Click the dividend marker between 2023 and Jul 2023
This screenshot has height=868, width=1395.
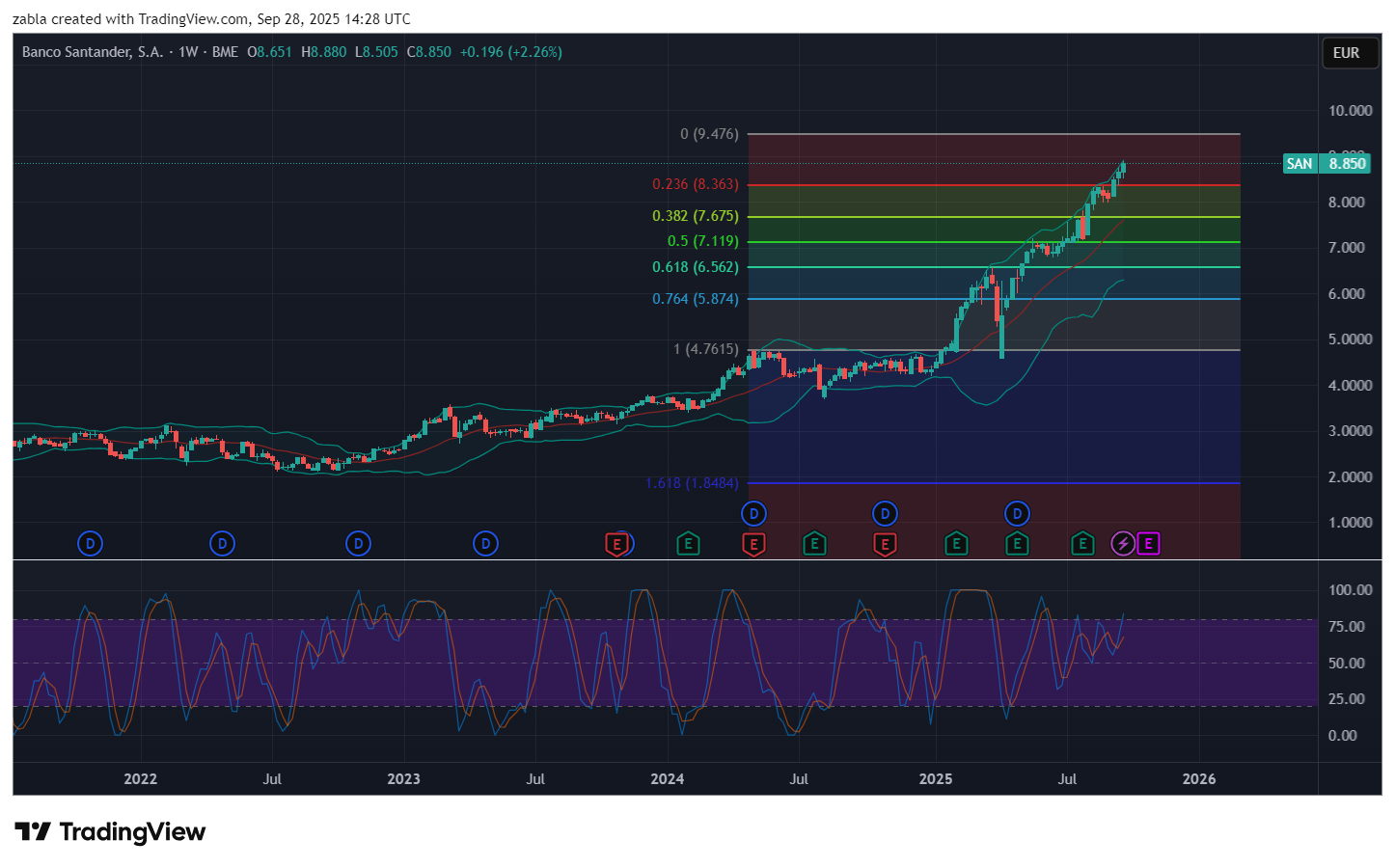(x=485, y=544)
